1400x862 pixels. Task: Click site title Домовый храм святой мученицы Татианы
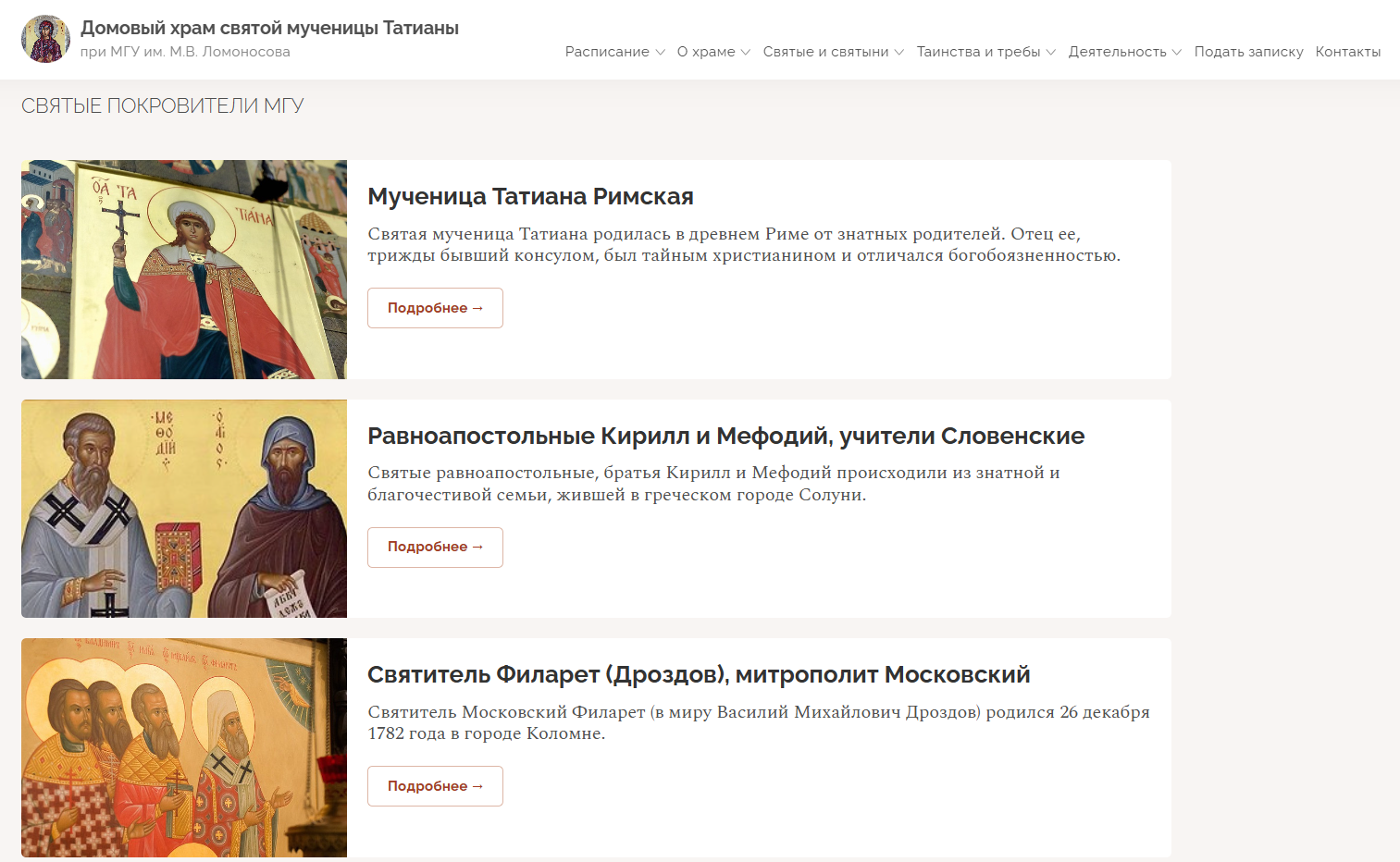click(x=269, y=28)
